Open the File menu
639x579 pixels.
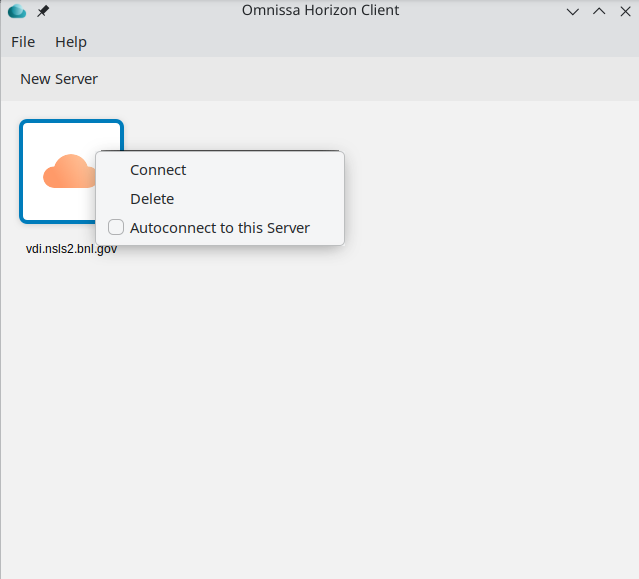[x=23, y=42]
